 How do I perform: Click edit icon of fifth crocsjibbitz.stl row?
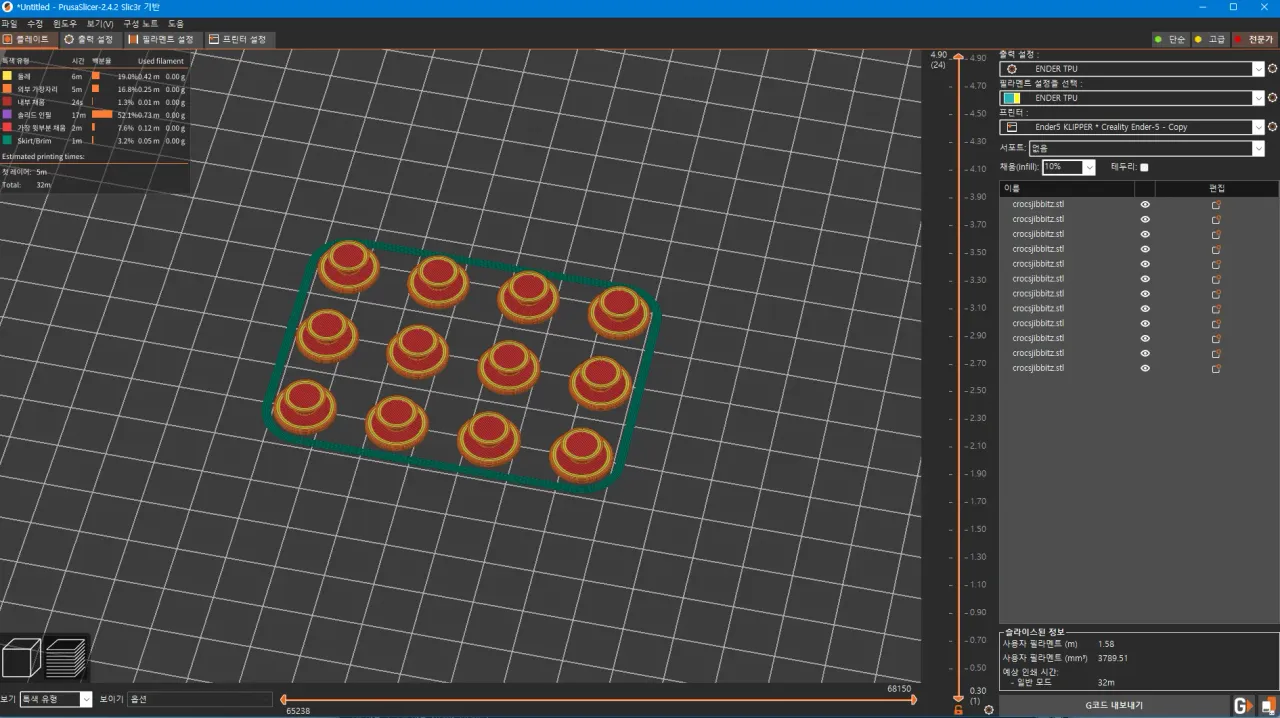point(1216,264)
